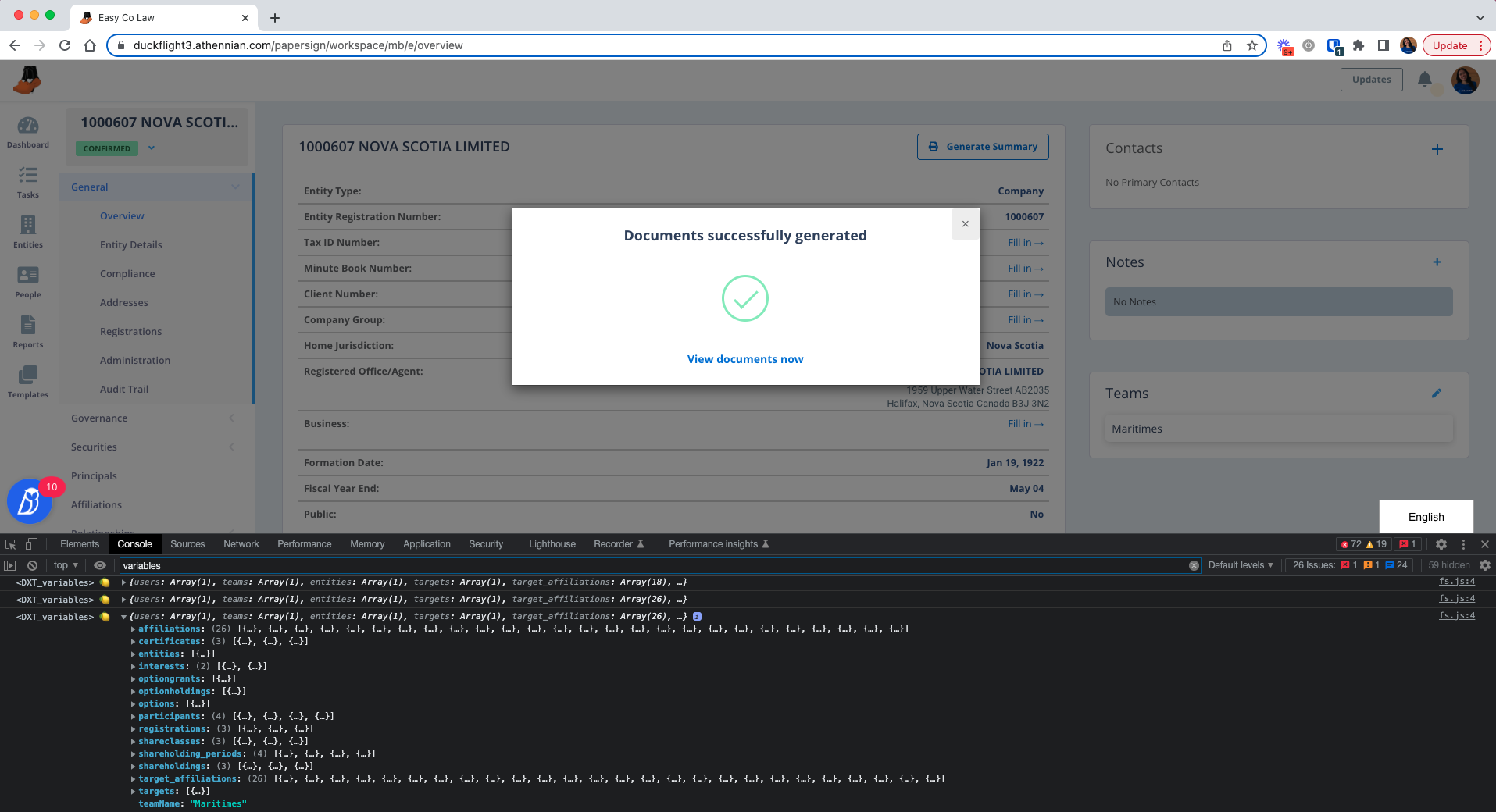The height and width of the screenshot is (812, 1496).
Task: Open DevTools settings gear icon
Action: [x=1441, y=544]
